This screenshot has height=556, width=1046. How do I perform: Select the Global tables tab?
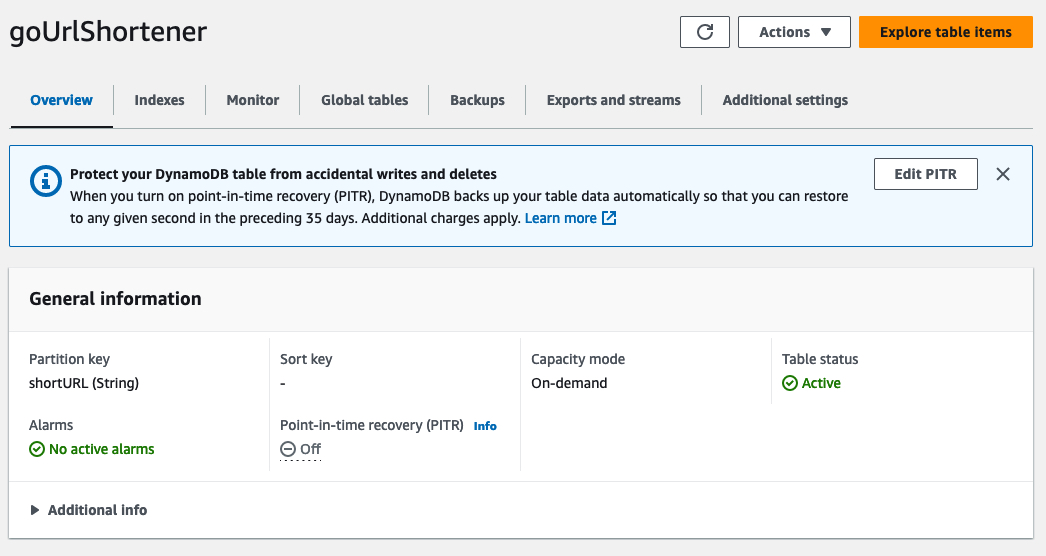pos(364,100)
